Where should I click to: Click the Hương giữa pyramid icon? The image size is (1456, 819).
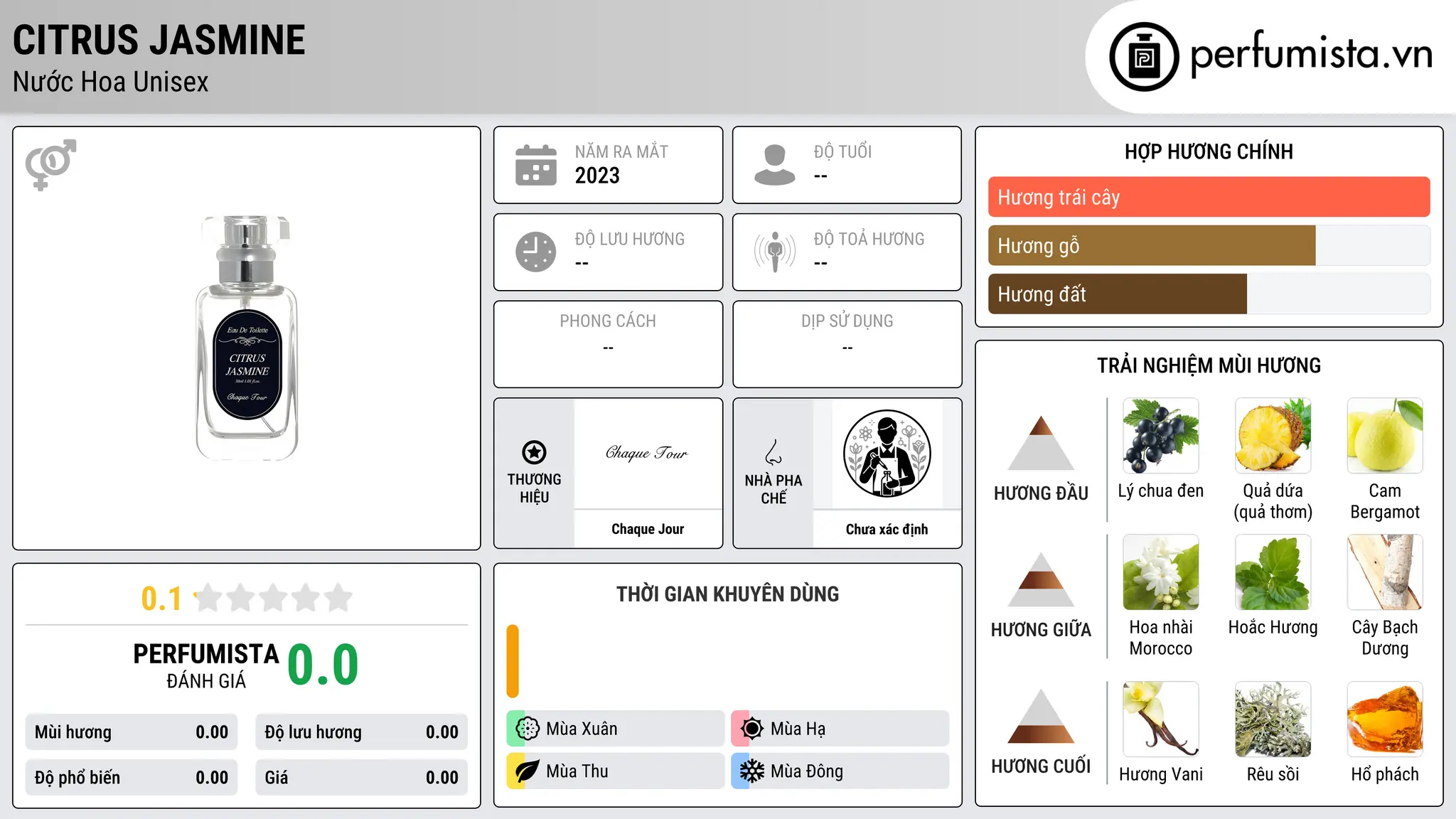click(1041, 579)
